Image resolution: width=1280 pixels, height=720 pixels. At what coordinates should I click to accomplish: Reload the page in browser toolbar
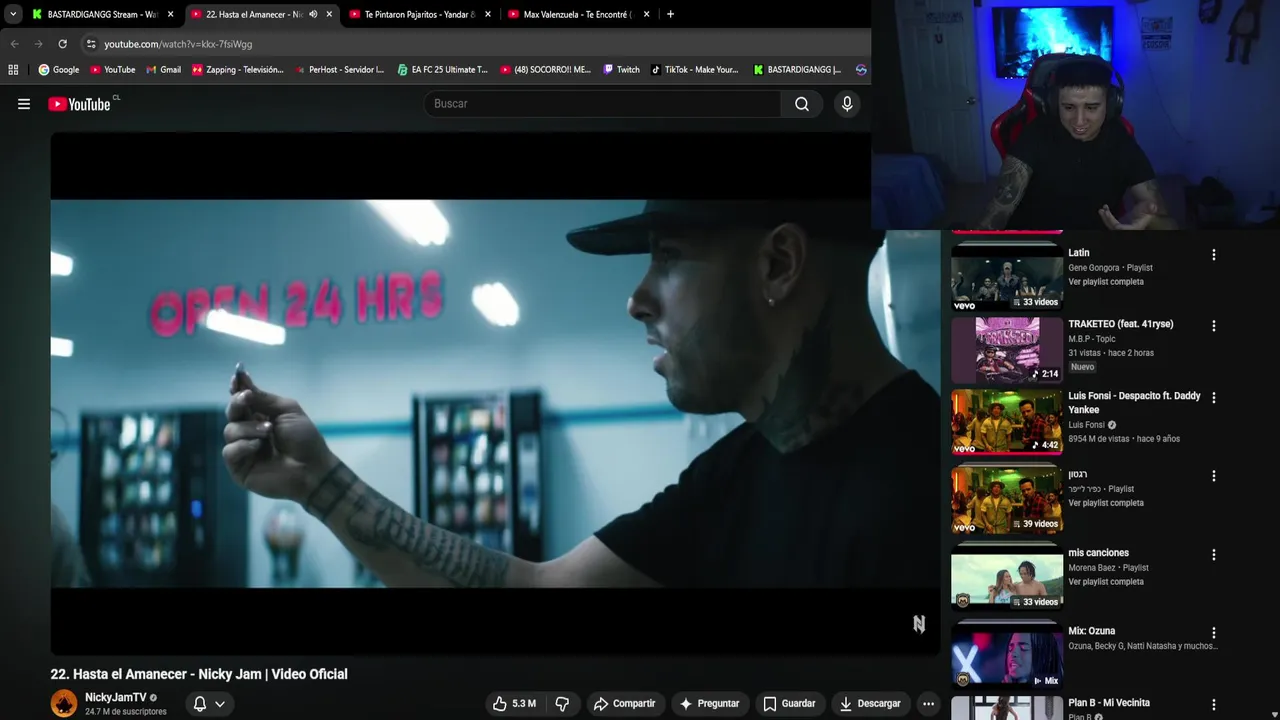[62, 44]
